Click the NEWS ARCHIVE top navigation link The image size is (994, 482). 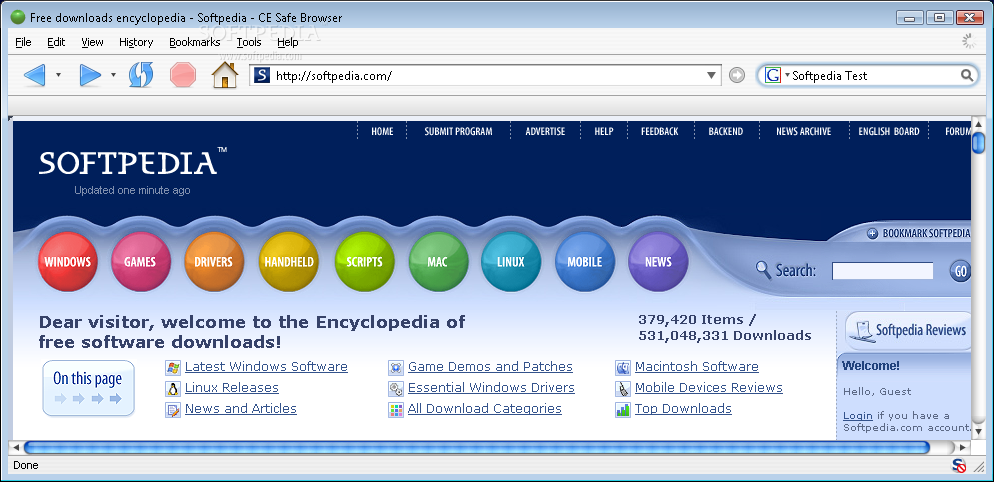803,131
